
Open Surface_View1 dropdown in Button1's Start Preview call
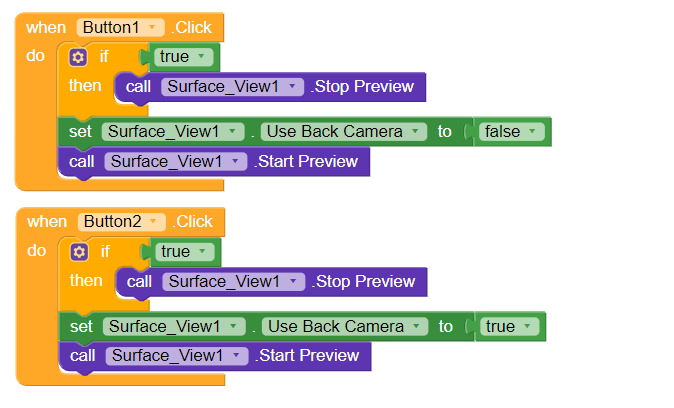[175, 161]
